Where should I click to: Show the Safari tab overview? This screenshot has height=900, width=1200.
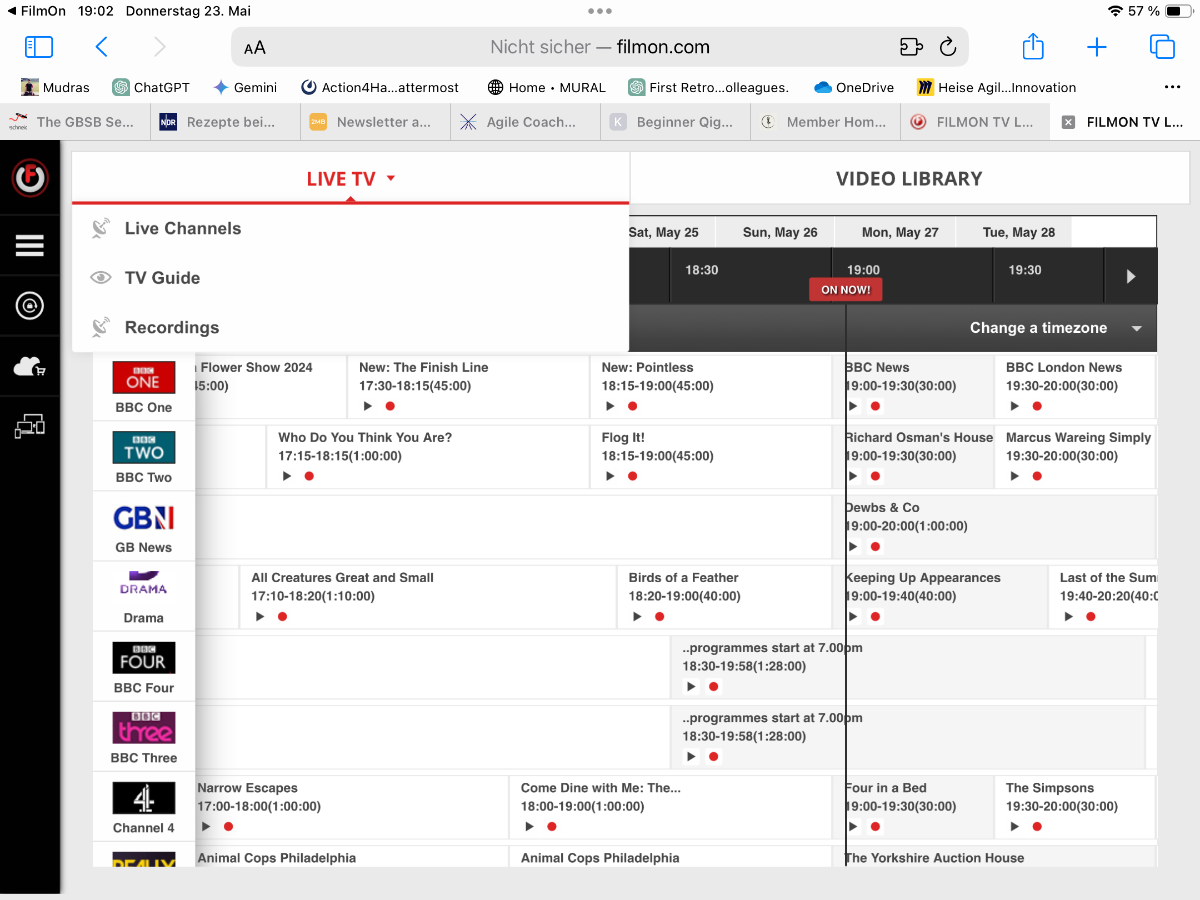click(1162, 47)
